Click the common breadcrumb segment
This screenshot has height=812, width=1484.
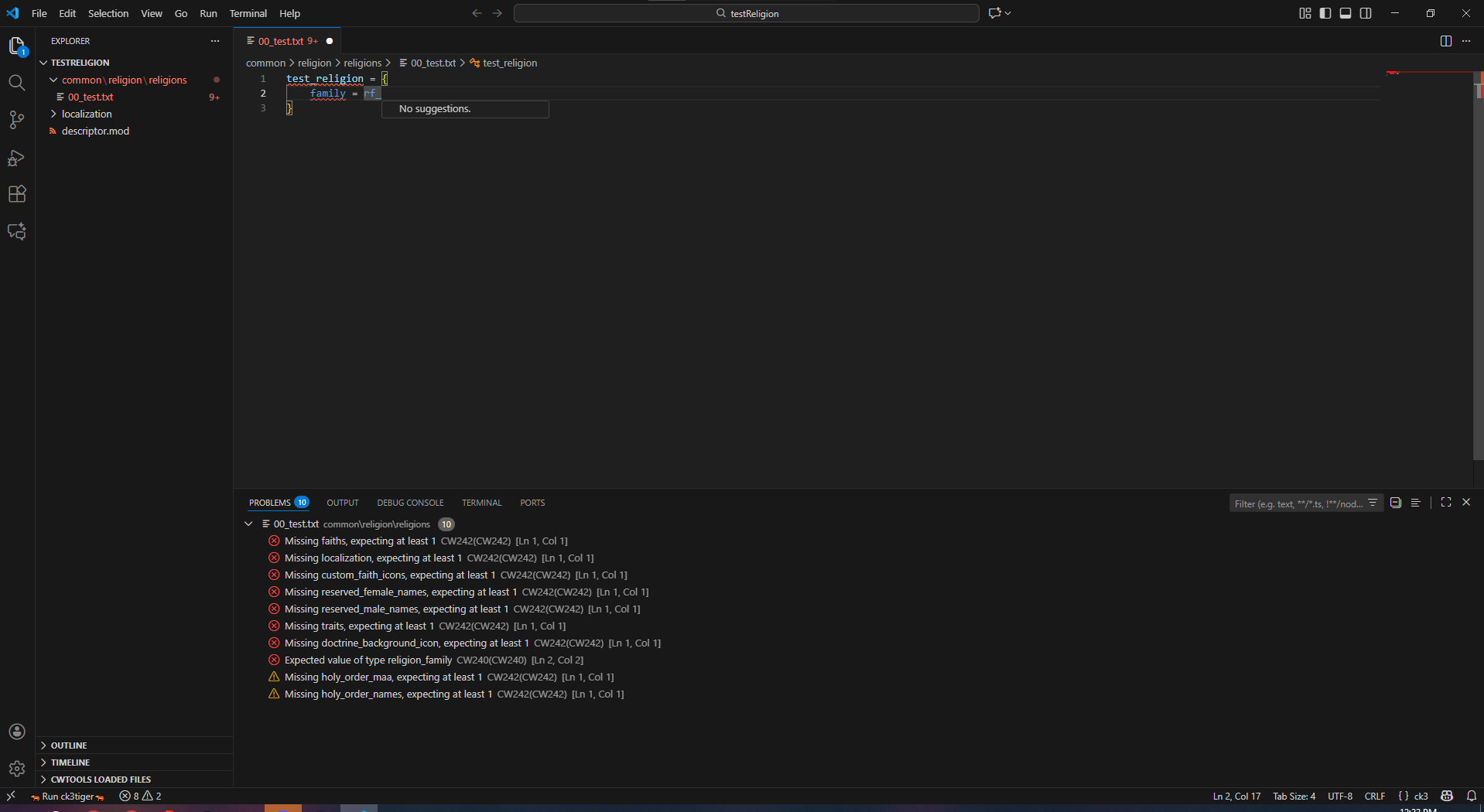tap(265, 63)
